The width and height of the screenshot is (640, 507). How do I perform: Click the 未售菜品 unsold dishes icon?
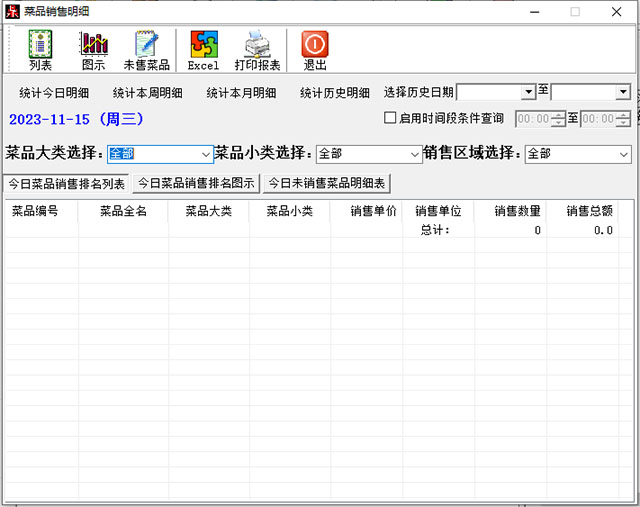coord(146,50)
